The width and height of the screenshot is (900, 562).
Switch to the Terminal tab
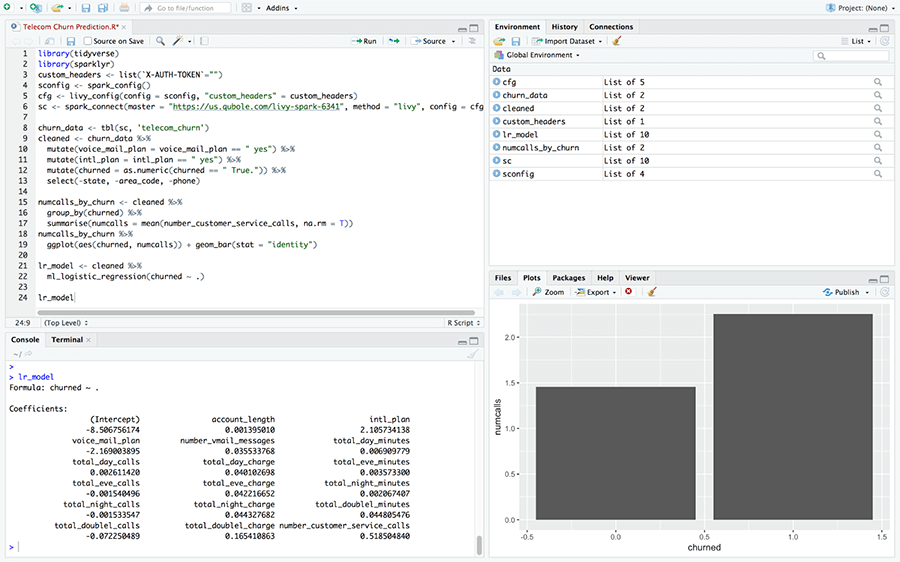click(x=67, y=340)
